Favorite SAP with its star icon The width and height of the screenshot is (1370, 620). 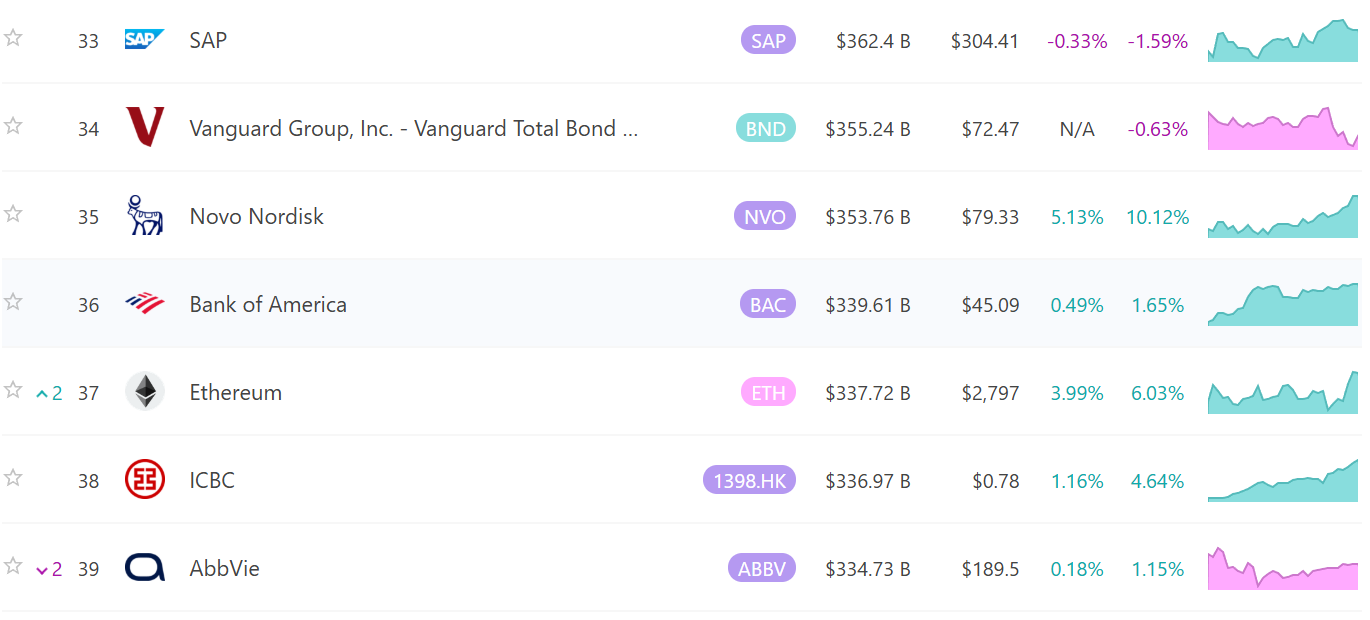(13, 38)
